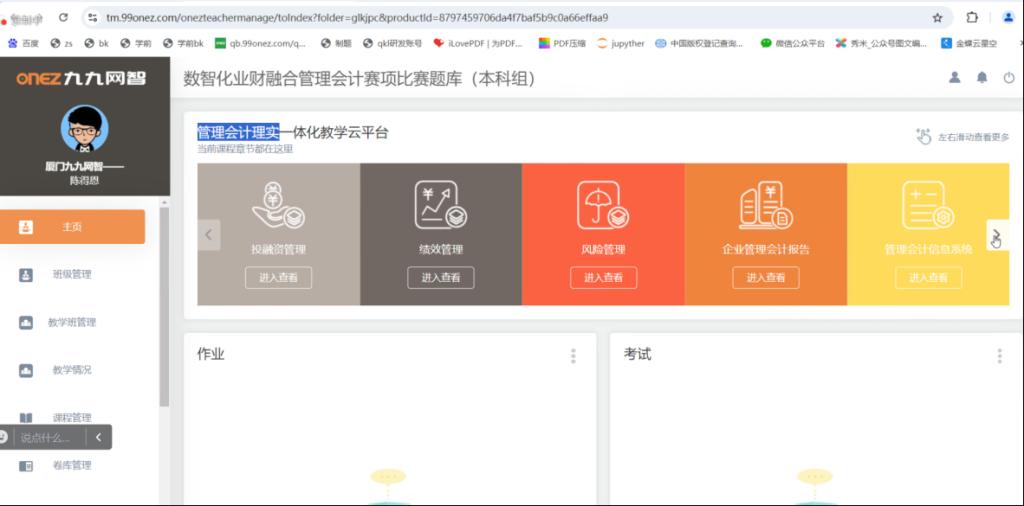1024x506 pixels.
Task: Click the 投融资管理 course card icon
Action: 278,206
